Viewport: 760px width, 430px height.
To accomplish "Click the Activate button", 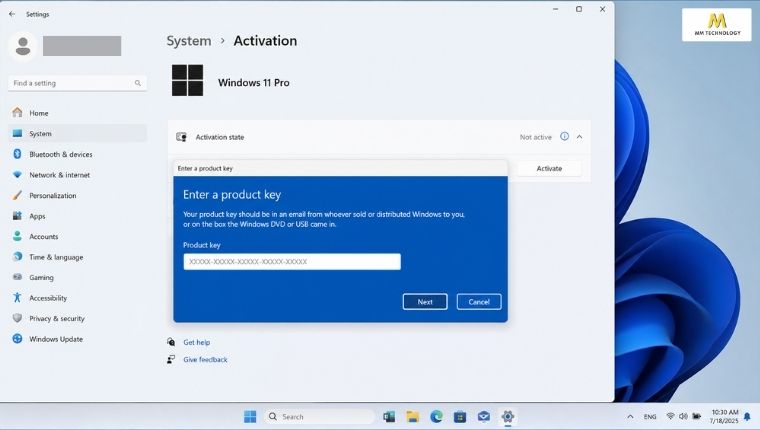I will pyautogui.click(x=549, y=168).
